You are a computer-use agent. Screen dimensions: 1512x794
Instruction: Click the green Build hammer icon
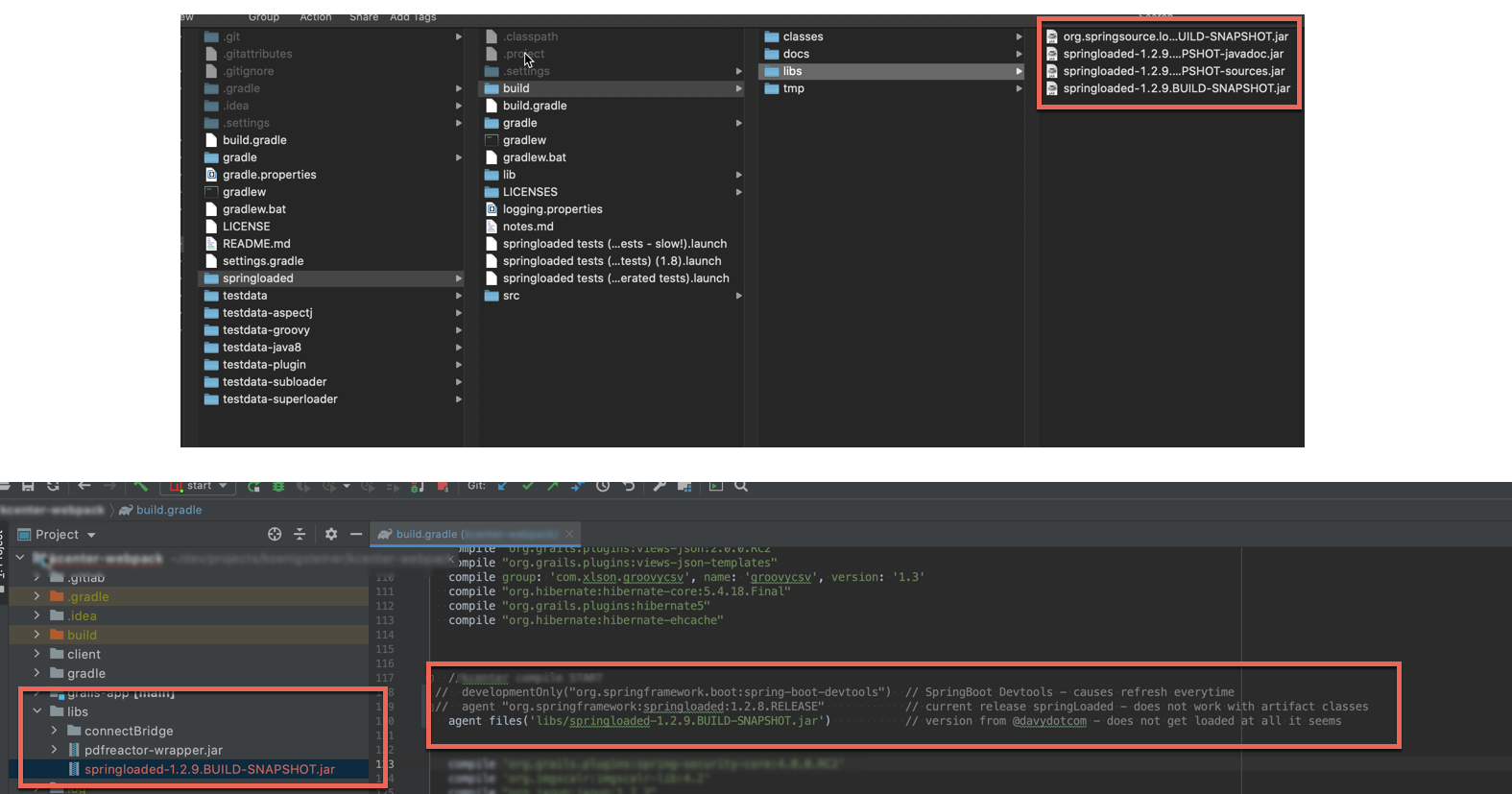[141, 486]
